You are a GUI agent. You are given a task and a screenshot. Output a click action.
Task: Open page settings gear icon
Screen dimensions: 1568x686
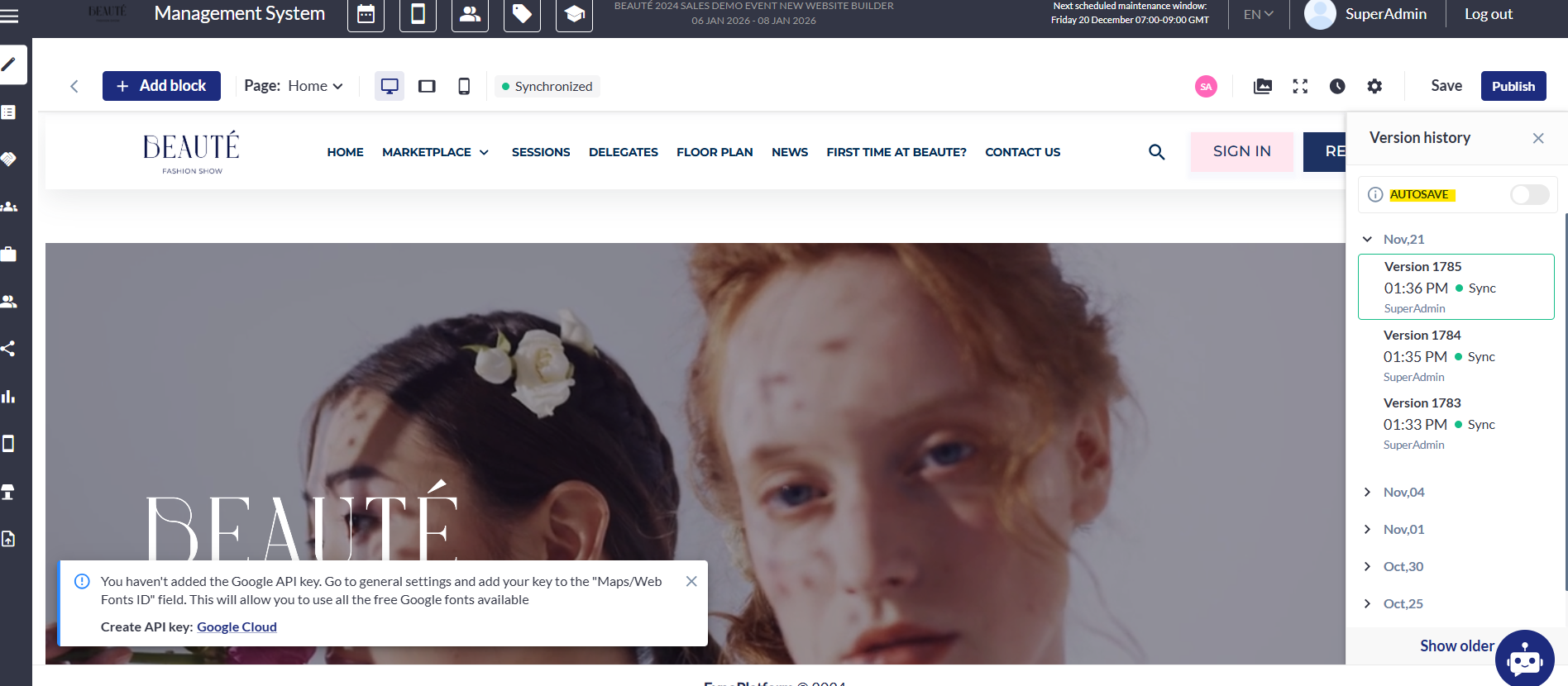1374,86
